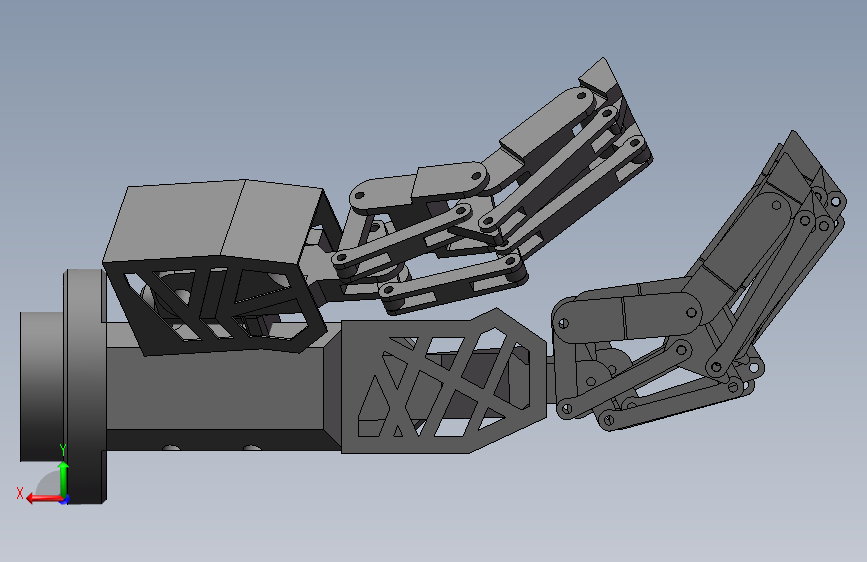Select the small cylinder at the far left end
Image resolution: width=867 pixels, height=562 pixels.
41,386
